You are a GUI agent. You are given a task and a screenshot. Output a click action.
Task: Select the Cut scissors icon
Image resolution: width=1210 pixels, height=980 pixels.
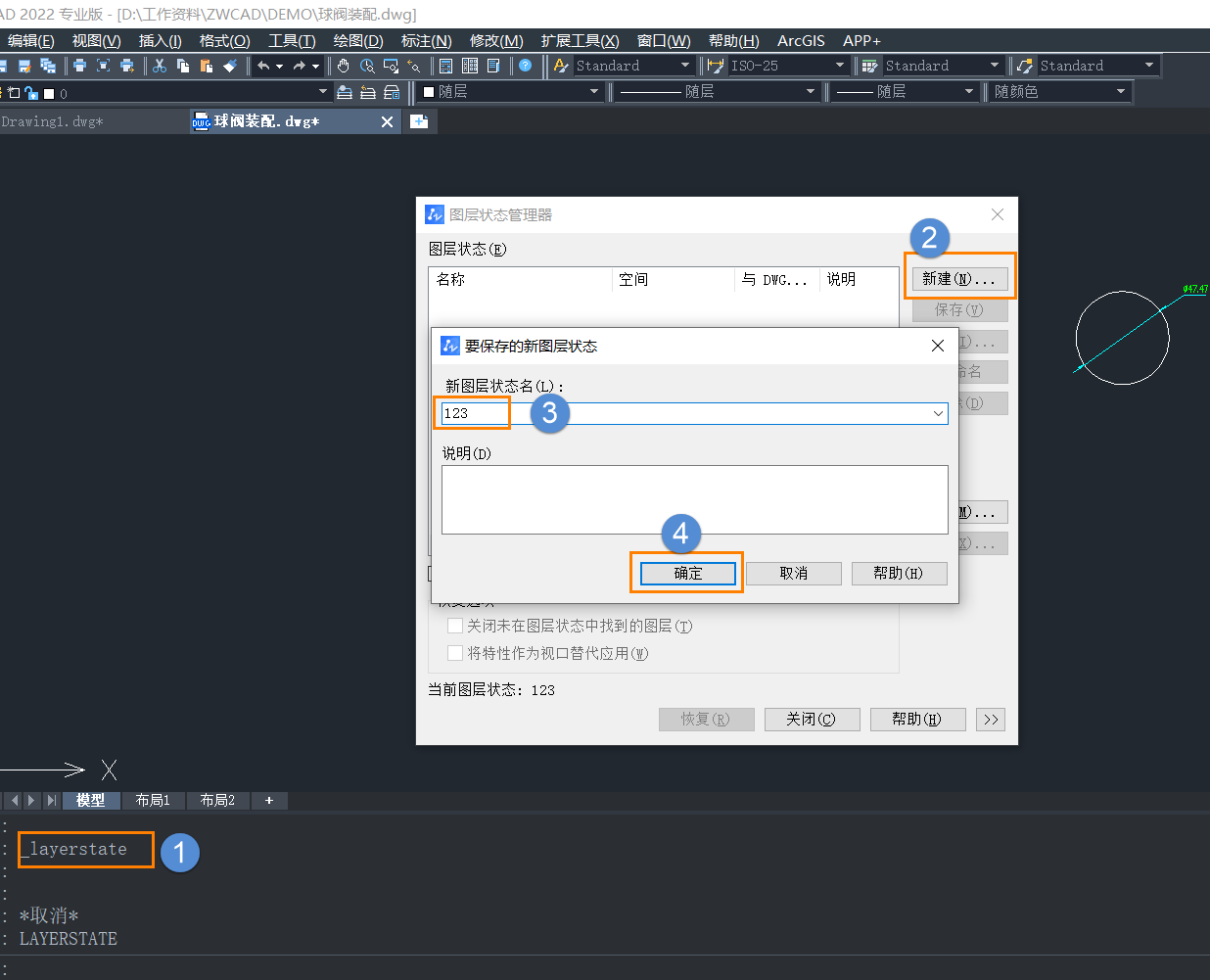coord(159,66)
